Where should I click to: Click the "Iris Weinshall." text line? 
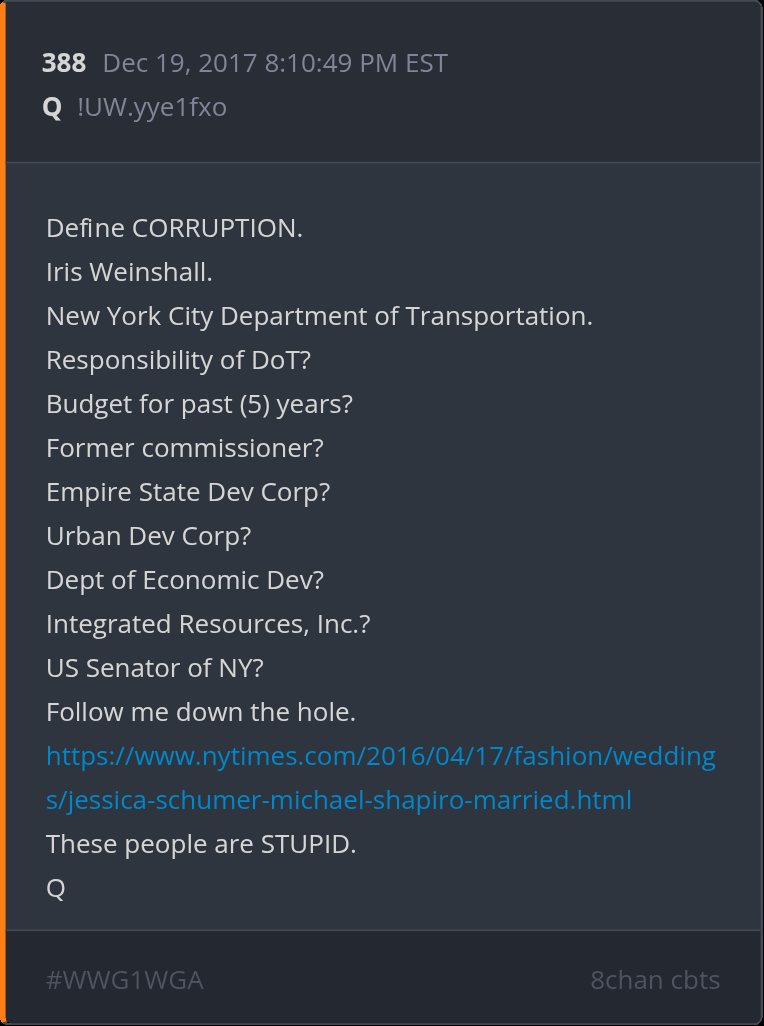point(129,272)
